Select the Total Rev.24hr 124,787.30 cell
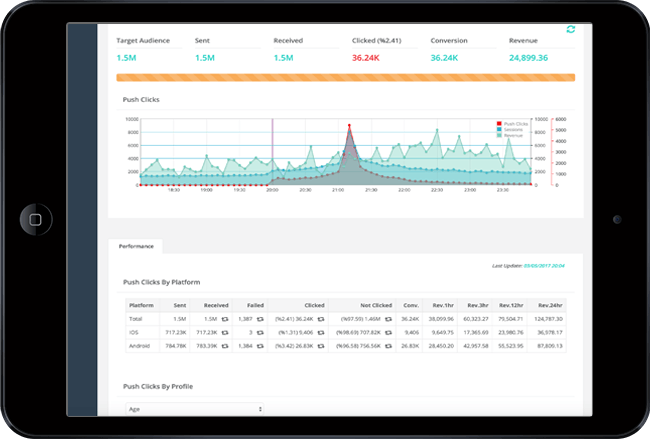 (548, 319)
